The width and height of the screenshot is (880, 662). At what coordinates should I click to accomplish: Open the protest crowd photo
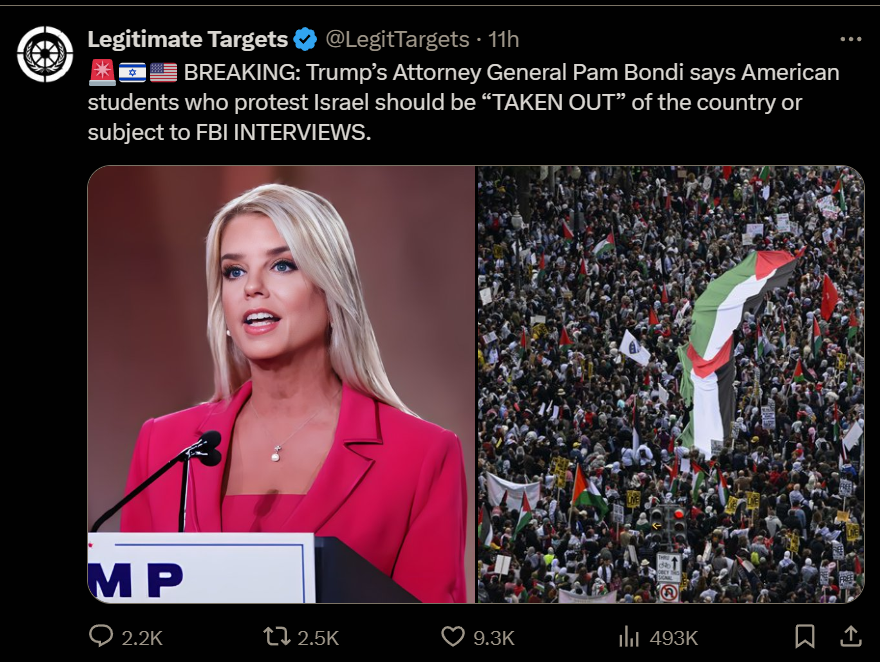click(x=671, y=384)
